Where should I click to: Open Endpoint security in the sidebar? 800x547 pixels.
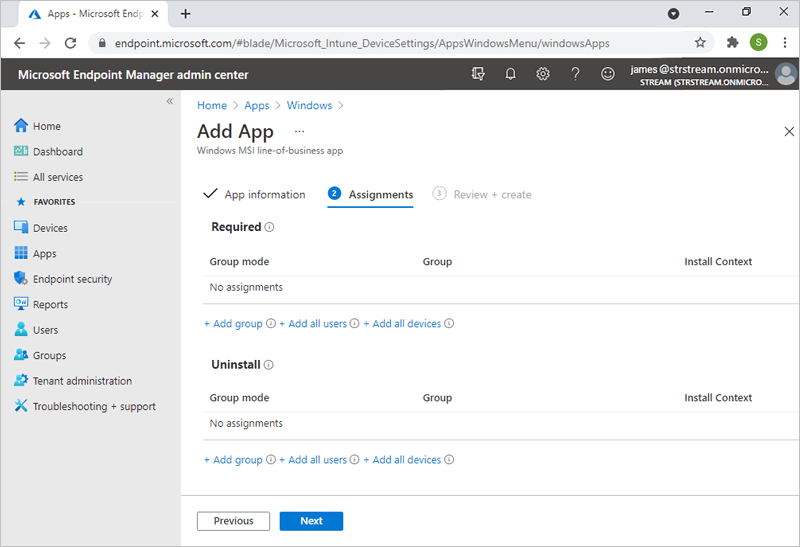pyautogui.click(x=72, y=279)
